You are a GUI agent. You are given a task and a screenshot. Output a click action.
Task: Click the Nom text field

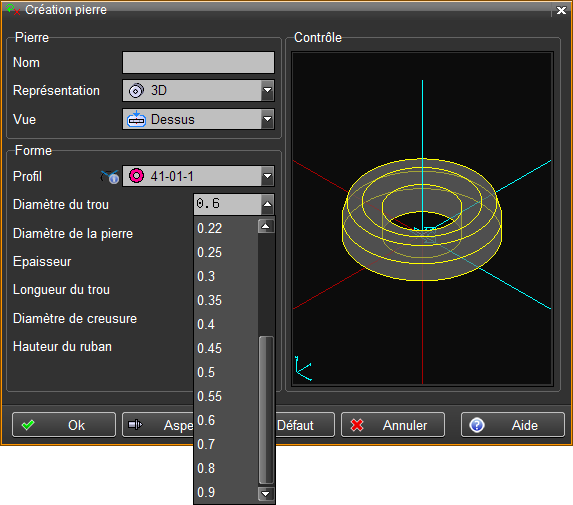[x=198, y=62]
